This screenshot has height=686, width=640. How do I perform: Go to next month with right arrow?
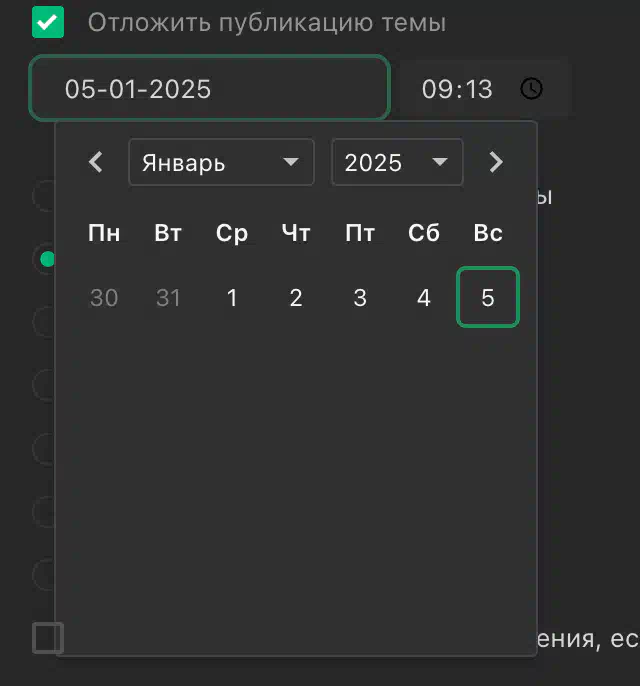pos(496,162)
